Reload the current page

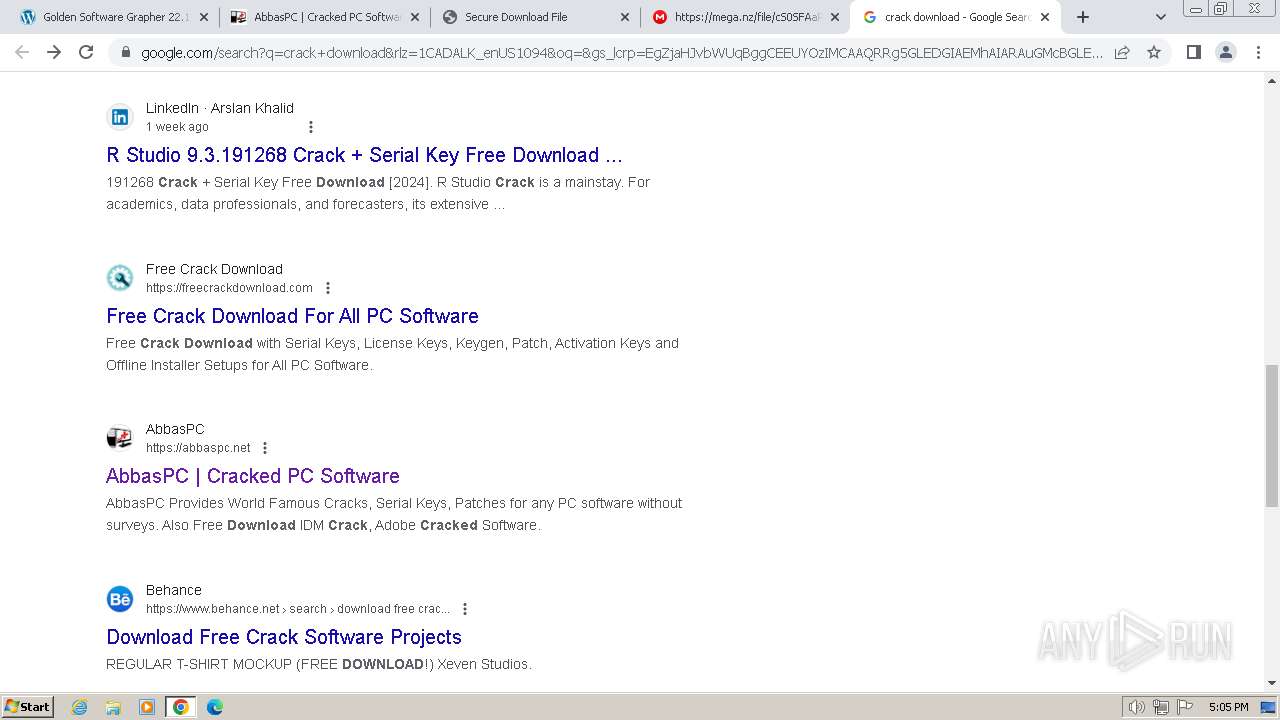pos(86,52)
